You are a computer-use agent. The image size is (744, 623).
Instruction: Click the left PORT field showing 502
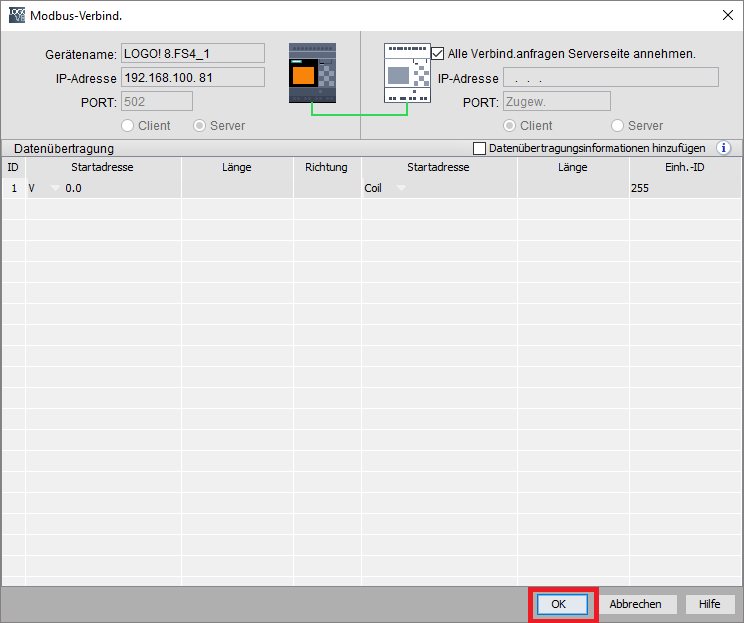[x=157, y=102]
